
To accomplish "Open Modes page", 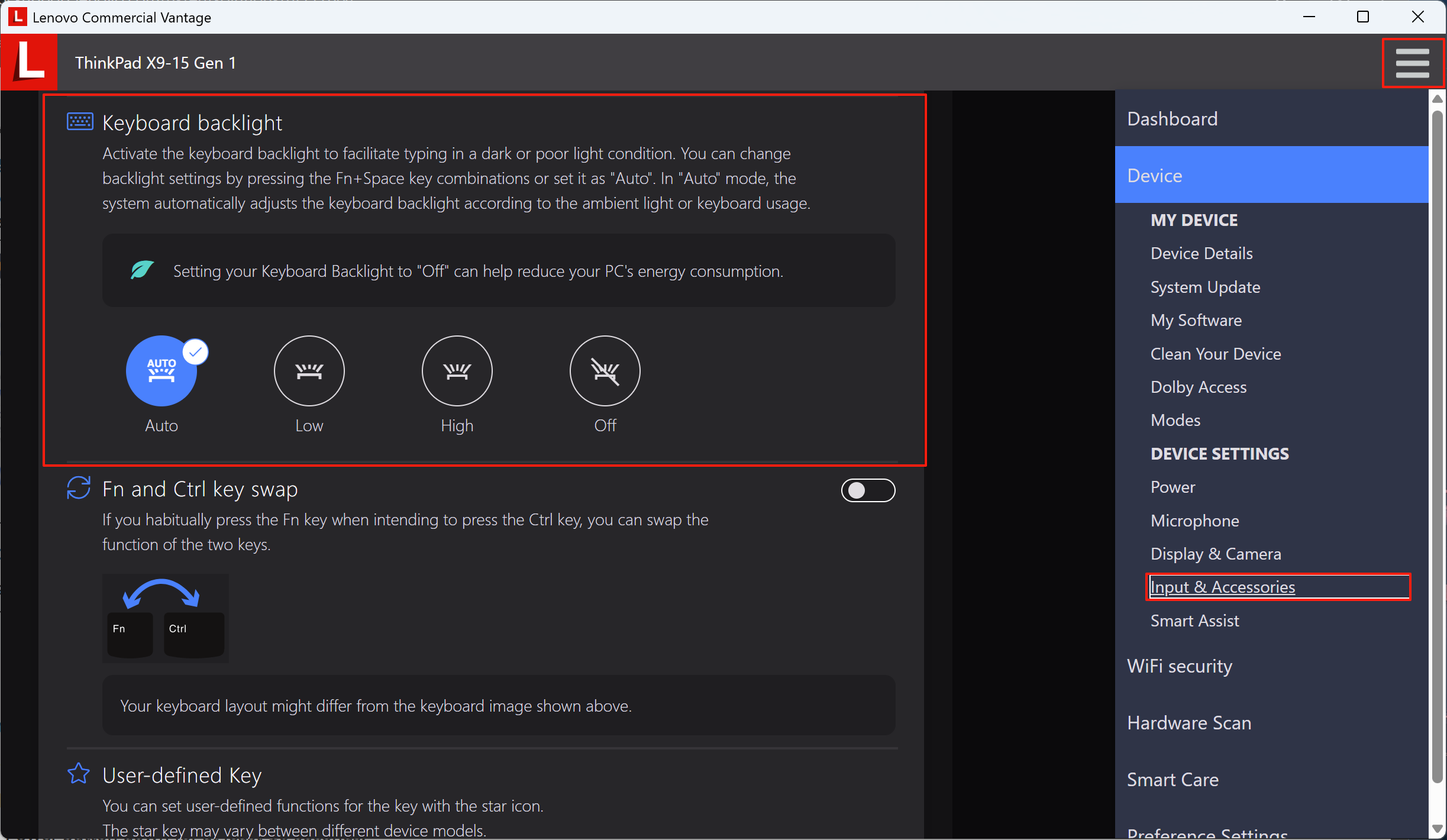I will tap(1175, 420).
